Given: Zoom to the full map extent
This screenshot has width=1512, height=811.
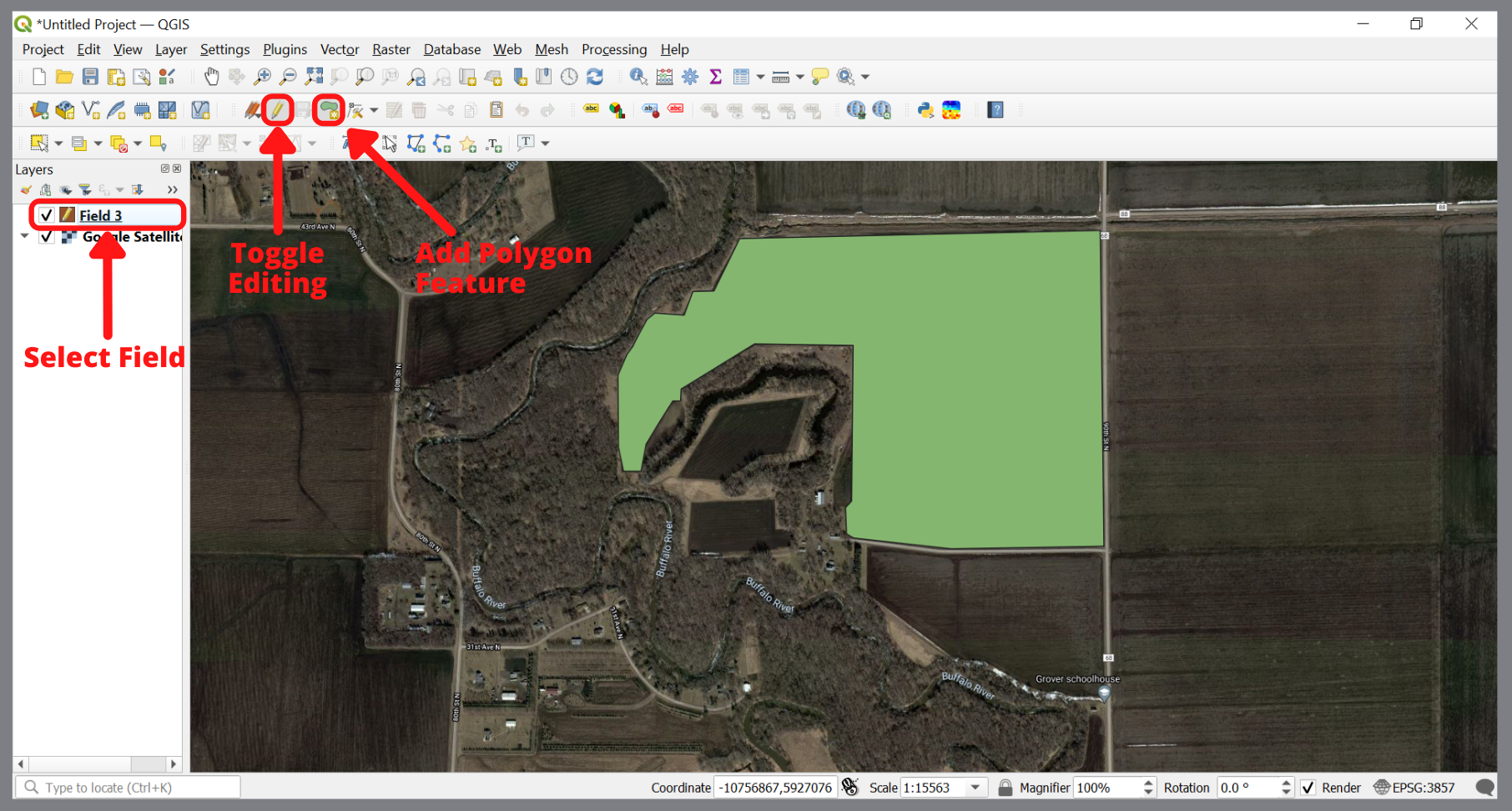Looking at the screenshot, I should pos(315,76).
